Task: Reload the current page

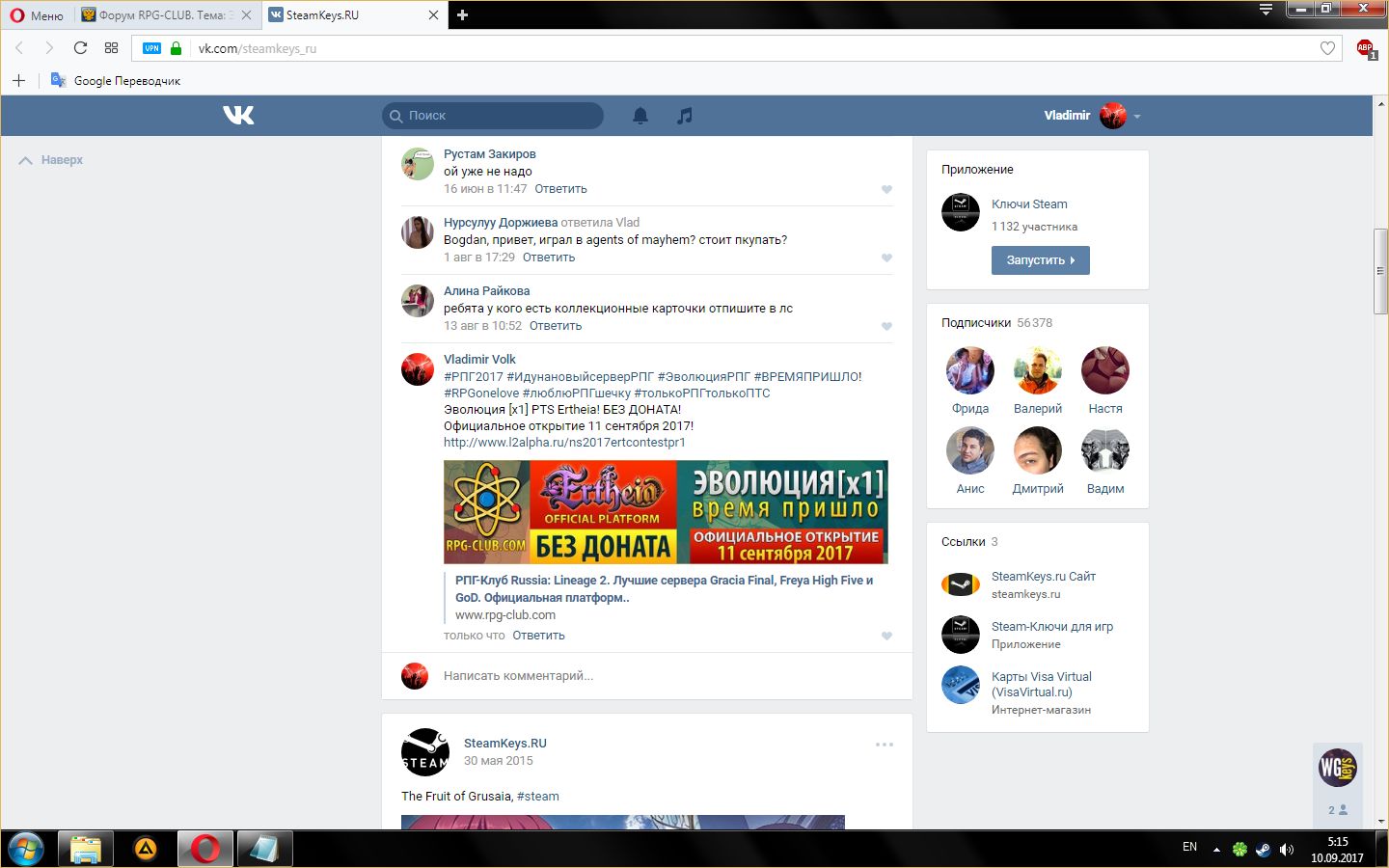Action: (x=81, y=48)
